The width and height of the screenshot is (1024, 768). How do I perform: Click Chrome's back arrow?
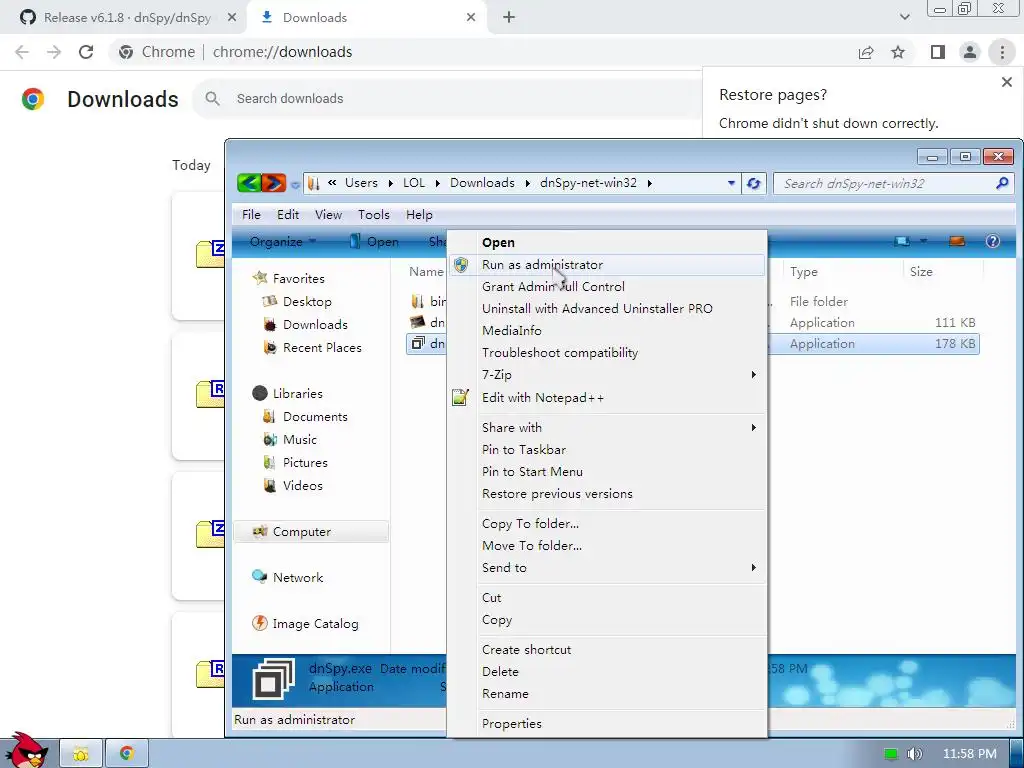coord(22,52)
